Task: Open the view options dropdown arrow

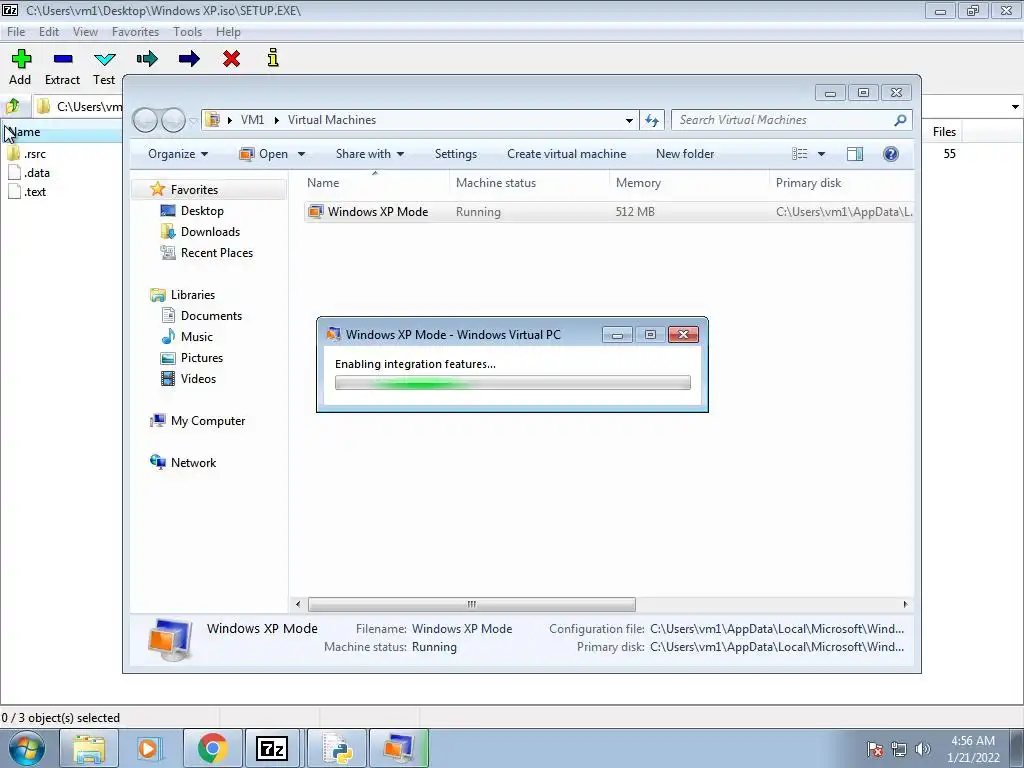Action: (822, 155)
